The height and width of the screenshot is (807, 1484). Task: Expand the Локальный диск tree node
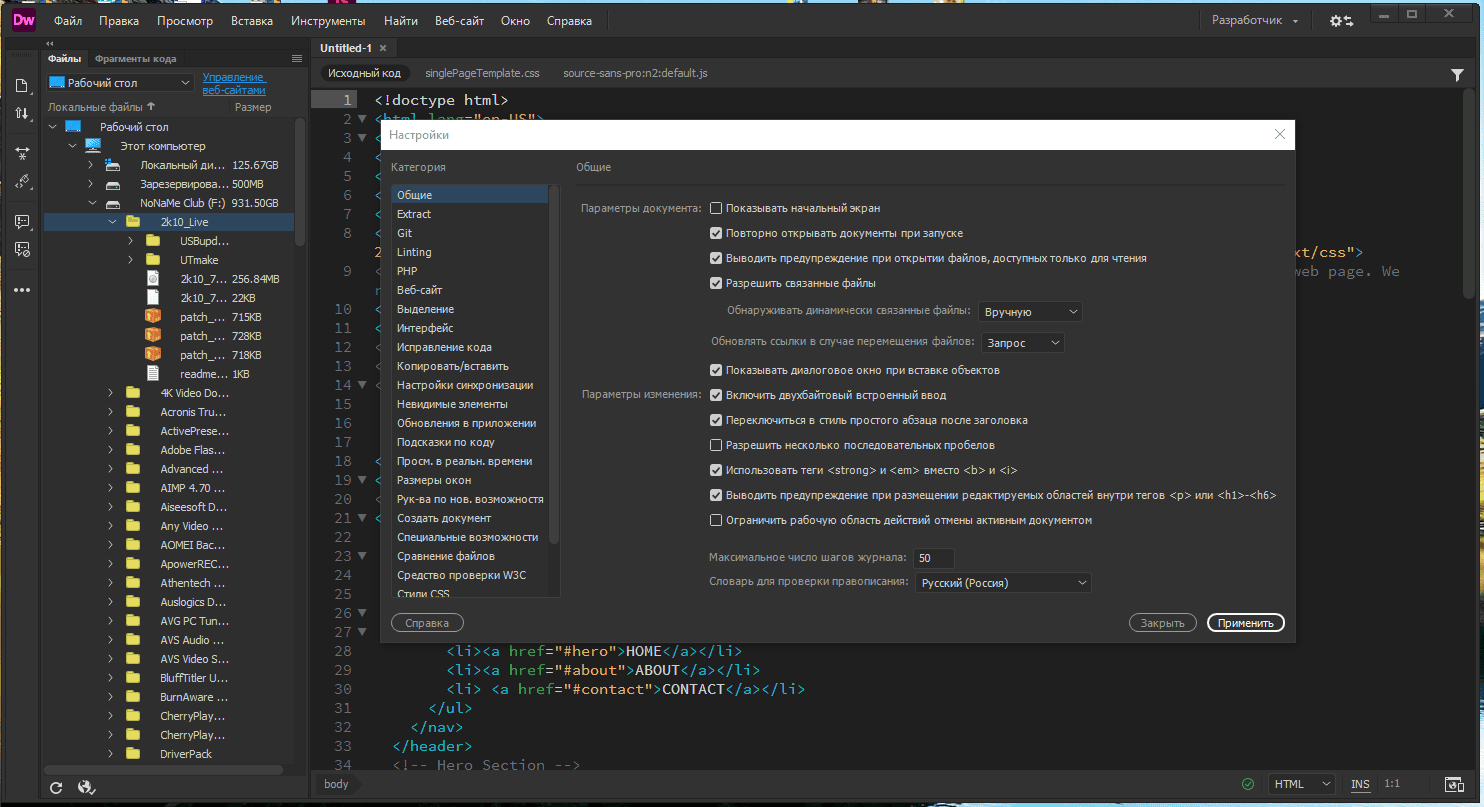pyautogui.click(x=91, y=165)
